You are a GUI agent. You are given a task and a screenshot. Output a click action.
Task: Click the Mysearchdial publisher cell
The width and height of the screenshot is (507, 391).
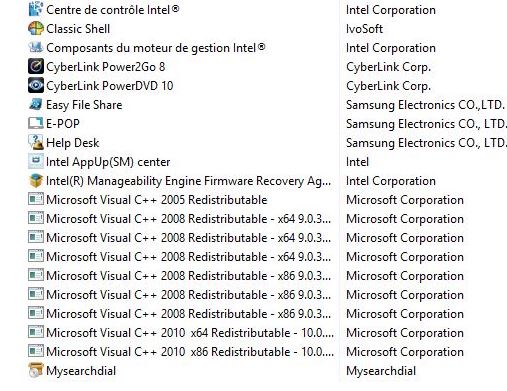[x=381, y=371]
